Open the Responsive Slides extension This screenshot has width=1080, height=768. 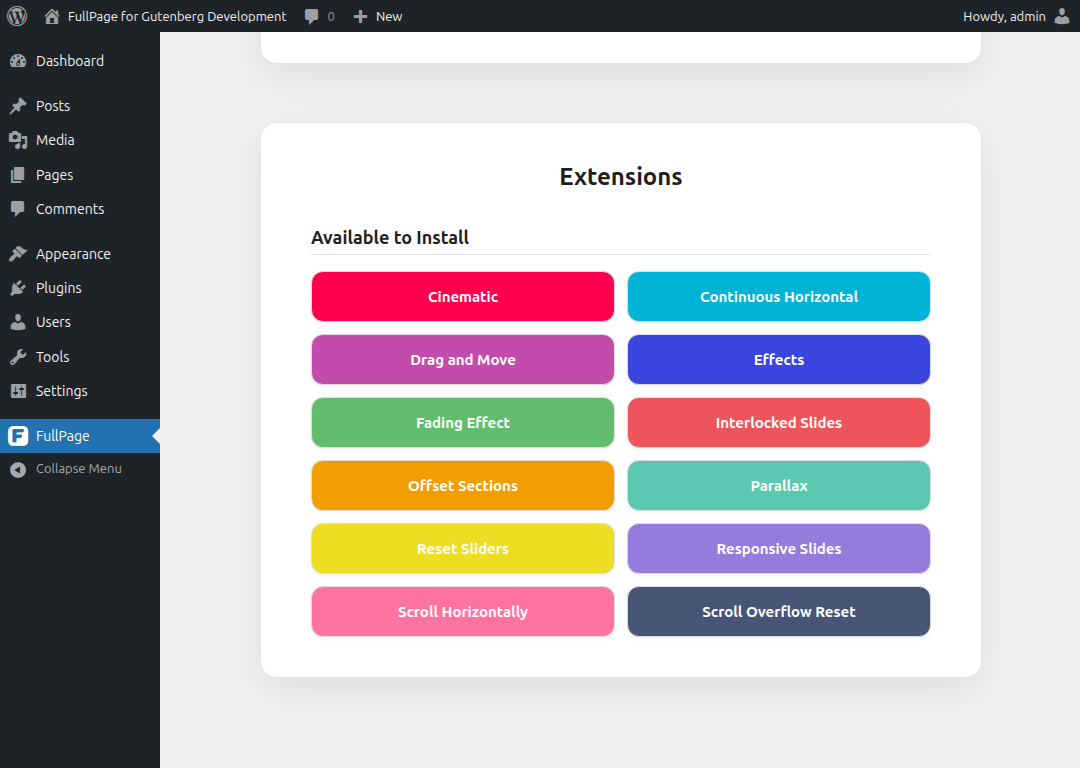tap(779, 548)
